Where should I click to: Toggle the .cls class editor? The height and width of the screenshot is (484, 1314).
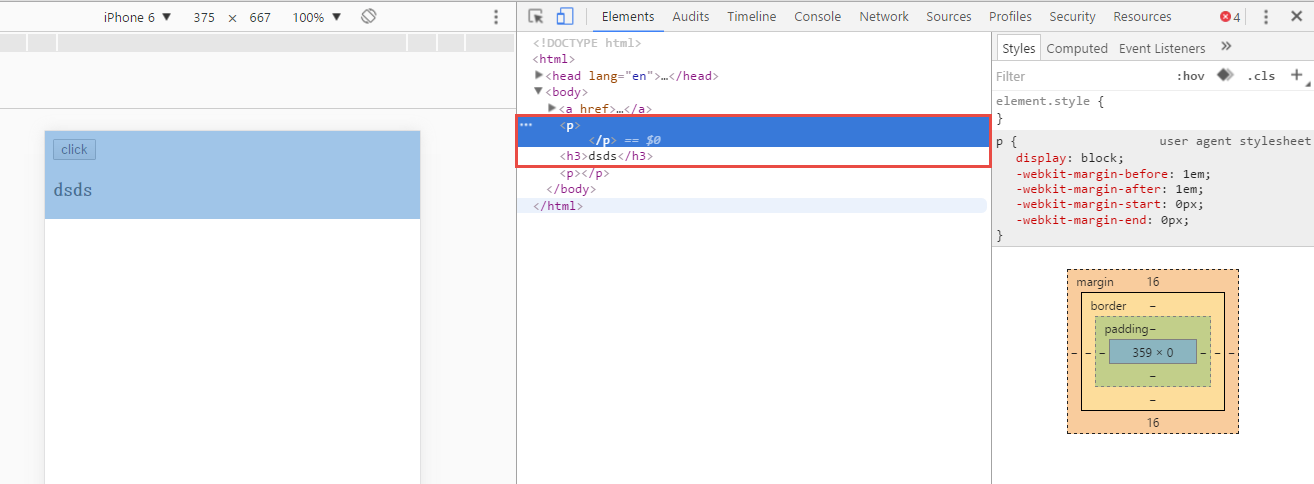click(x=1261, y=76)
